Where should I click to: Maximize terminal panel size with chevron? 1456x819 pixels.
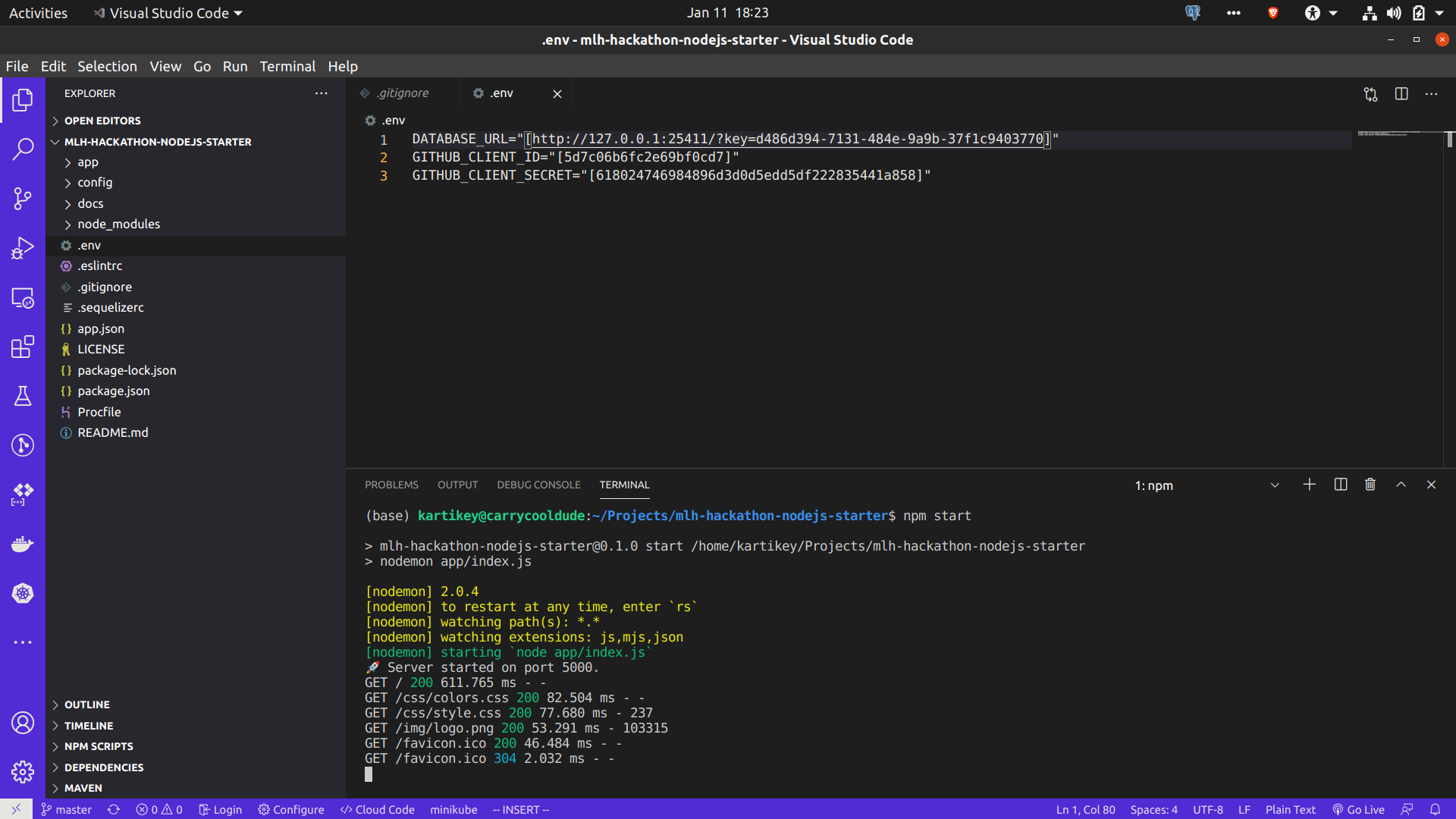pos(1401,485)
